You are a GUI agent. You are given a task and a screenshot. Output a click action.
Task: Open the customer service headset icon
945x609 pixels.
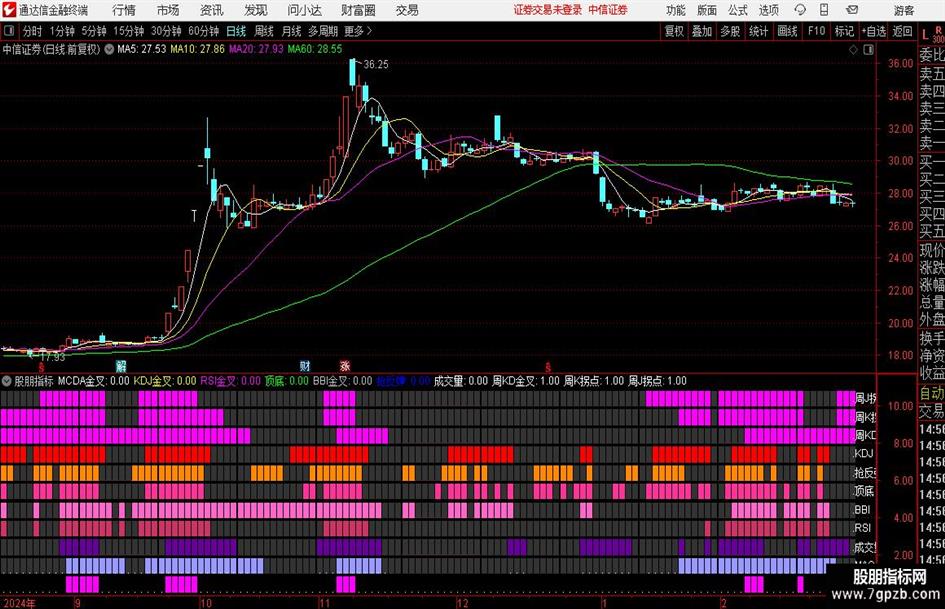tap(800, 10)
